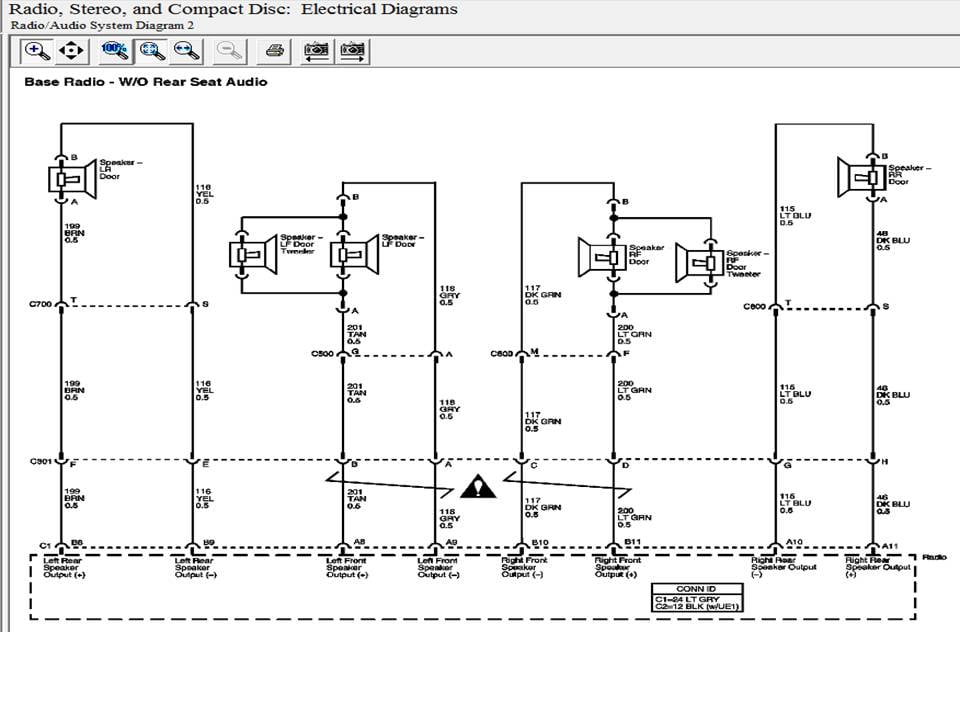Set zoom to 100% magnifier

[x=115, y=51]
